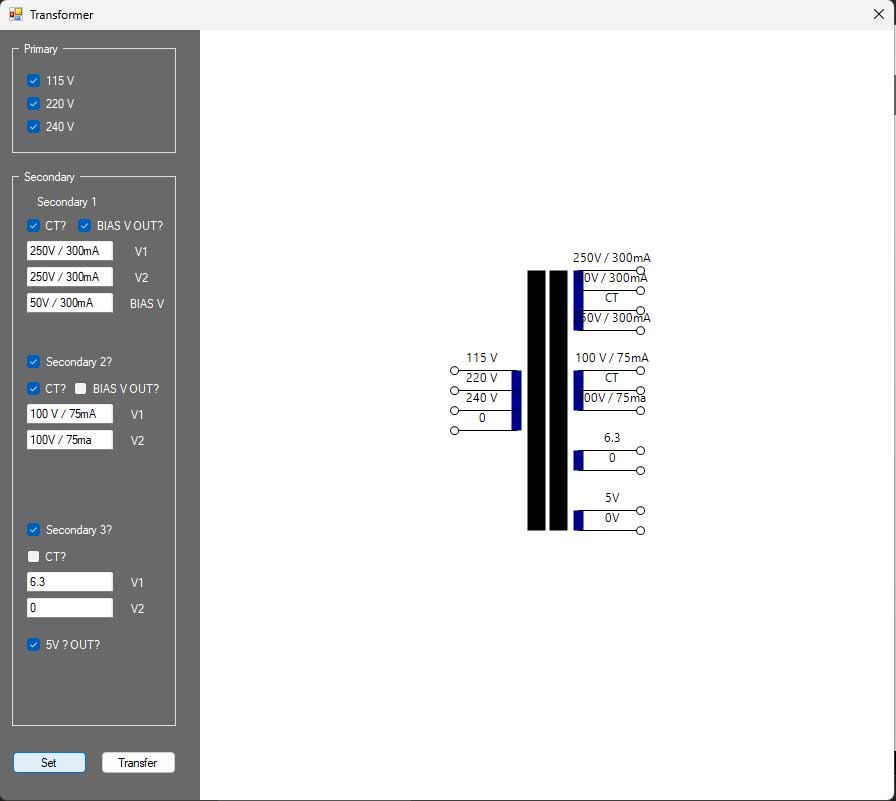This screenshot has height=801, width=896.
Task: Click the Set button
Action: tap(49, 763)
